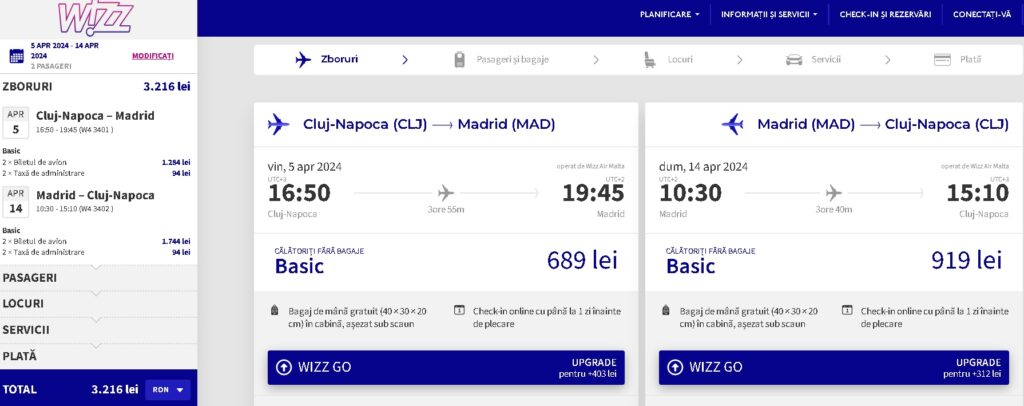Expand the Pasageri section in sidebar

coord(98,277)
